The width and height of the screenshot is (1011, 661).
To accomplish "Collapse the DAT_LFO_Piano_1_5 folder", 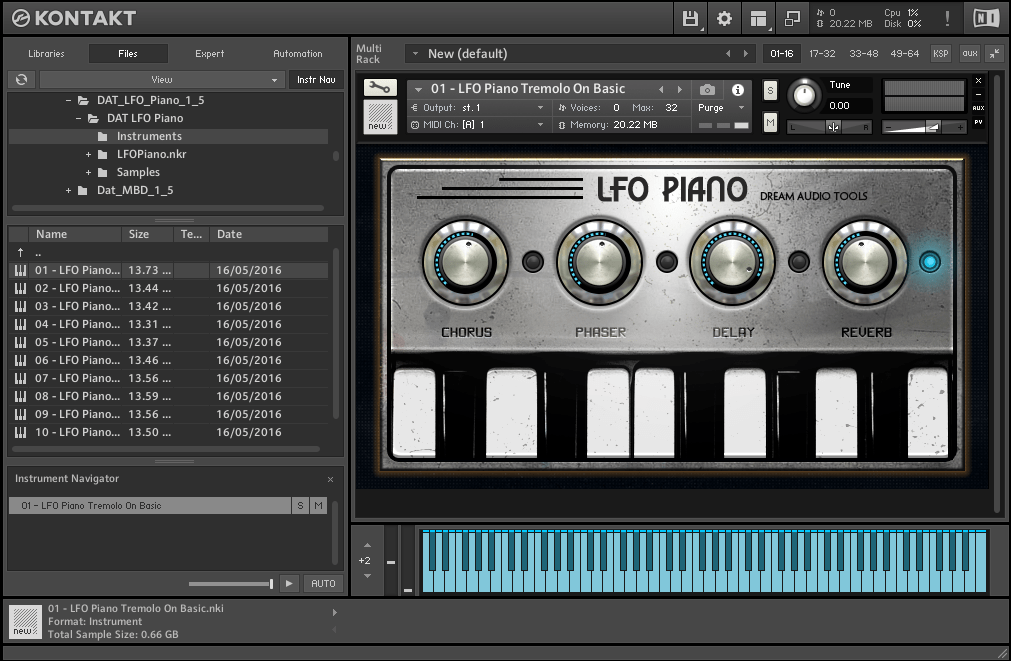I will (68, 100).
